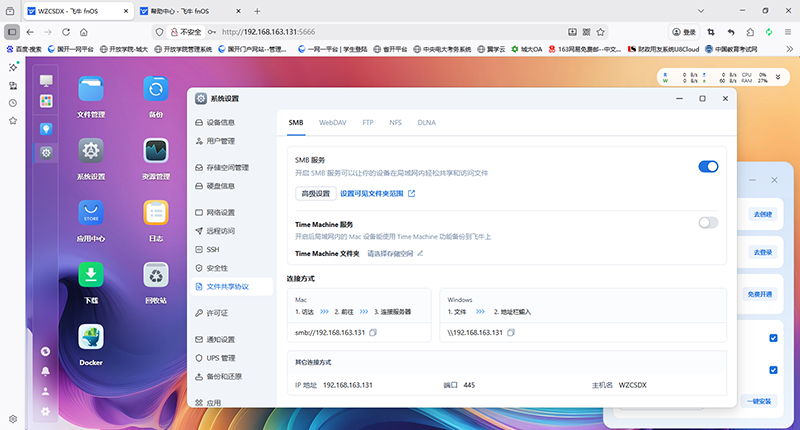Screen dimensions: 800x430
Task: Toggle the browser sidebar panel button
Action: coord(12,32)
